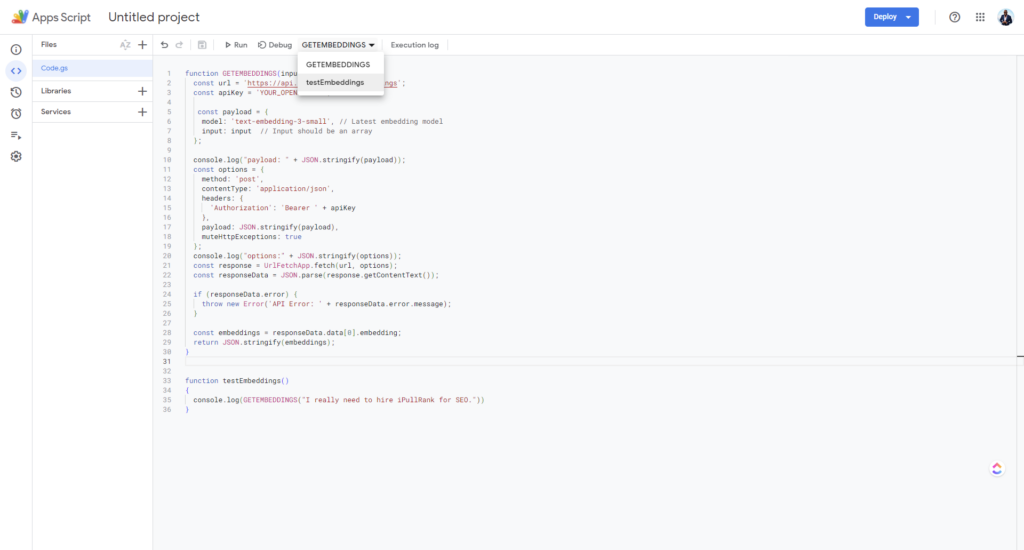Viewport: 1024px width, 550px height.
Task: Open Project Settings gear icon
Action: click(x=16, y=157)
